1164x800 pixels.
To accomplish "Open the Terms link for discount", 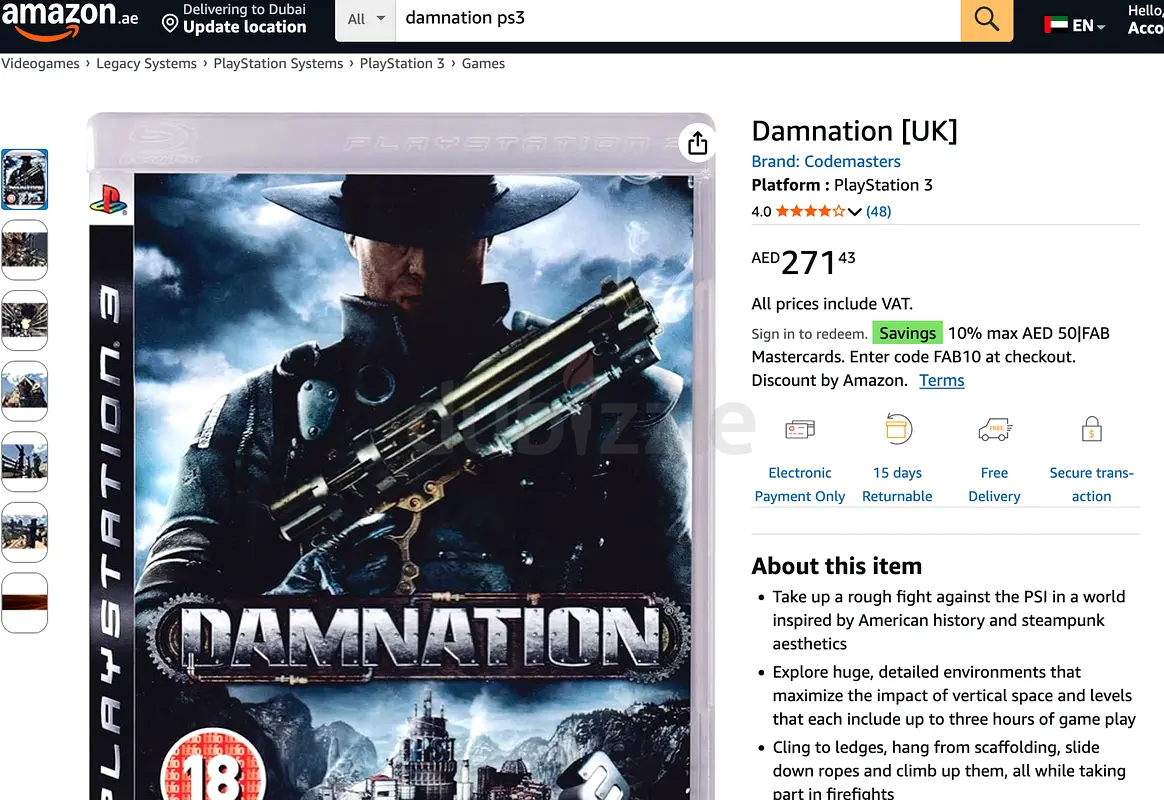I will [941, 381].
